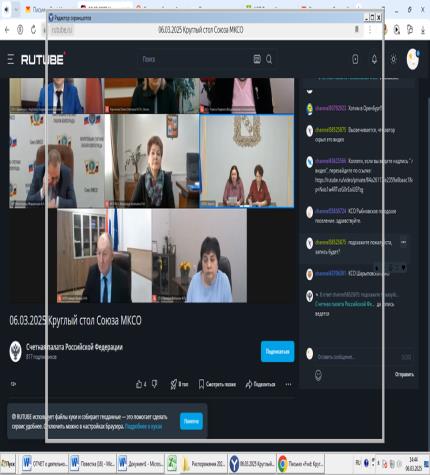The image size is (430, 475).
Task: Open notifications bell icon
Action: [x=374, y=59]
